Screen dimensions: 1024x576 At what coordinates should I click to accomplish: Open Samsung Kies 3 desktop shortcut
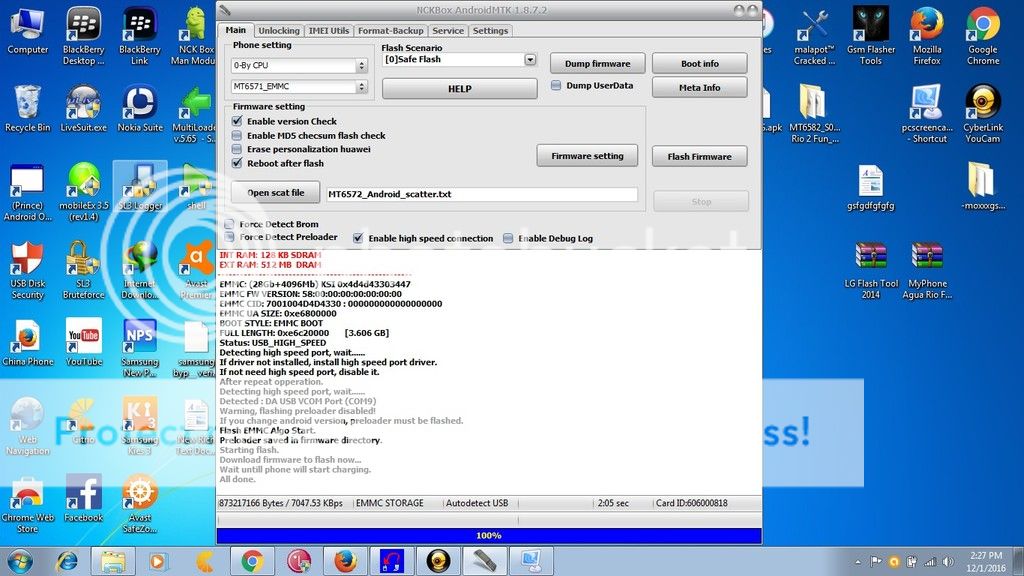coord(139,416)
